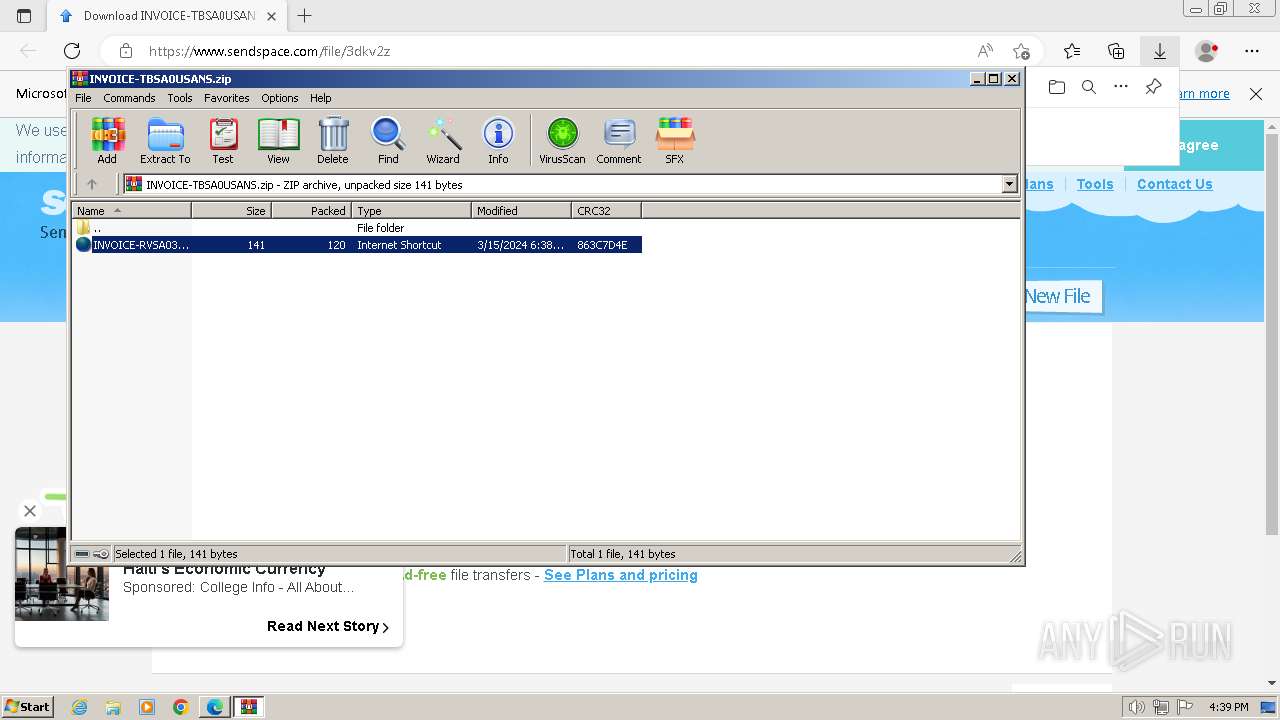1280x720 pixels.
Task: Click the Add toolbar icon in WinRAR
Action: pos(107,140)
